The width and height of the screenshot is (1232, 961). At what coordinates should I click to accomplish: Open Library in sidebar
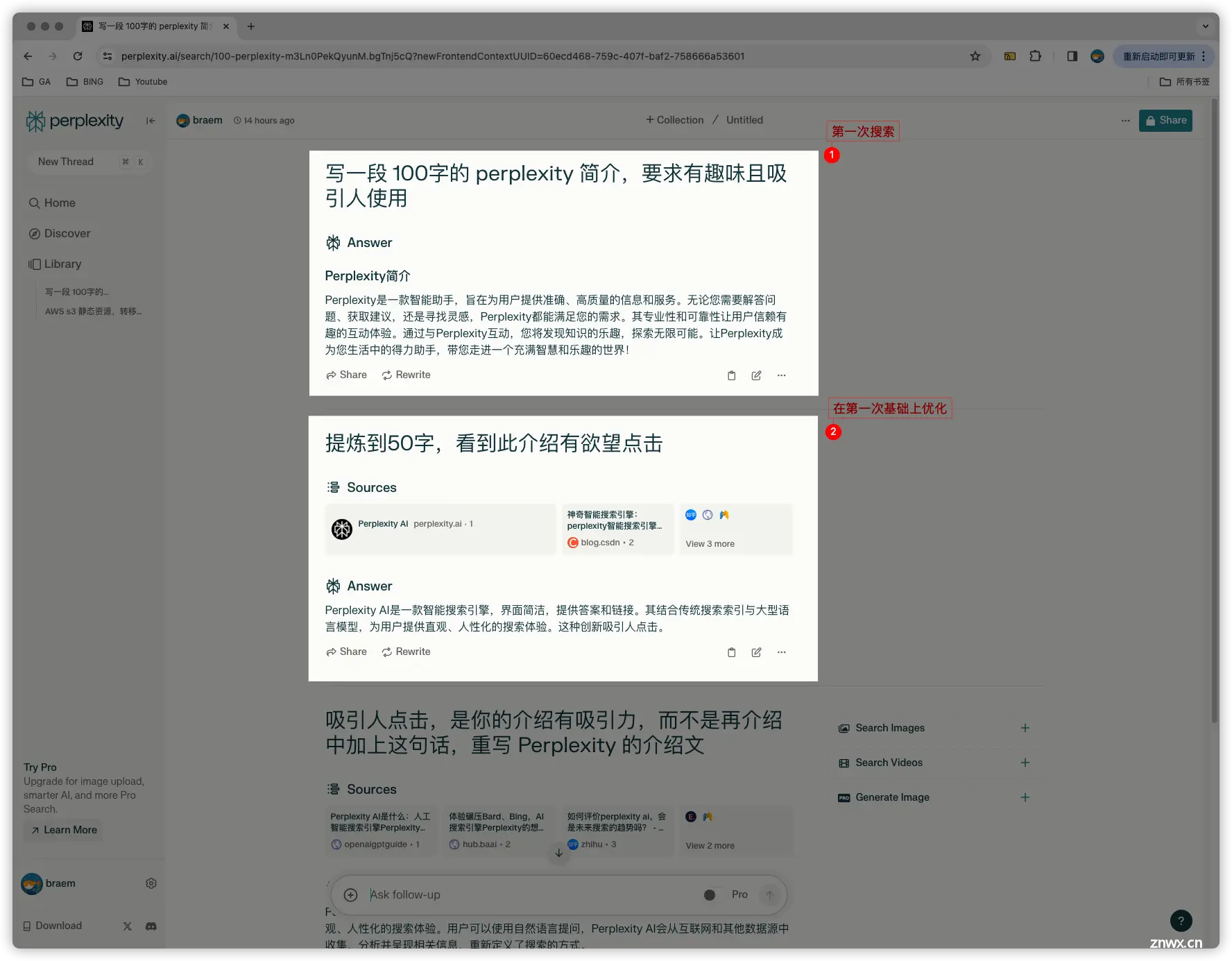coord(55,264)
